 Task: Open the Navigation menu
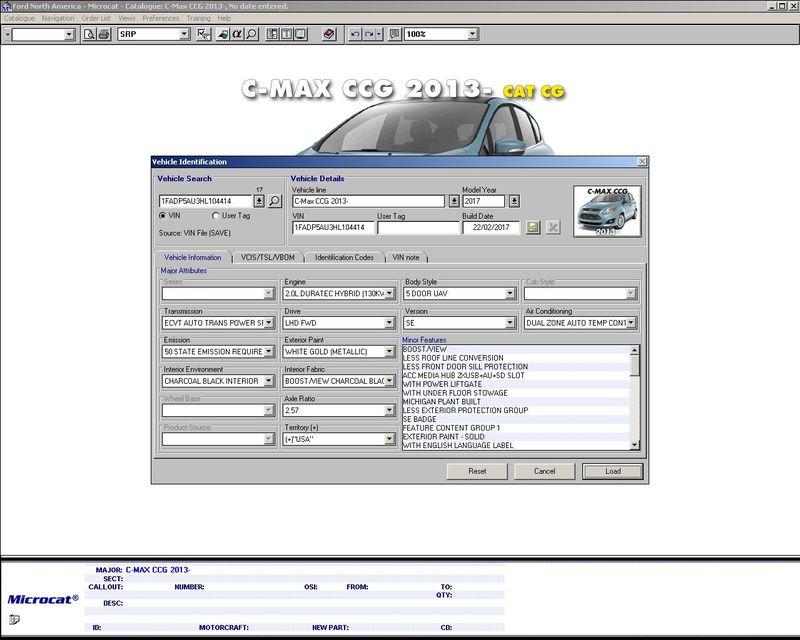[x=58, y=18]
